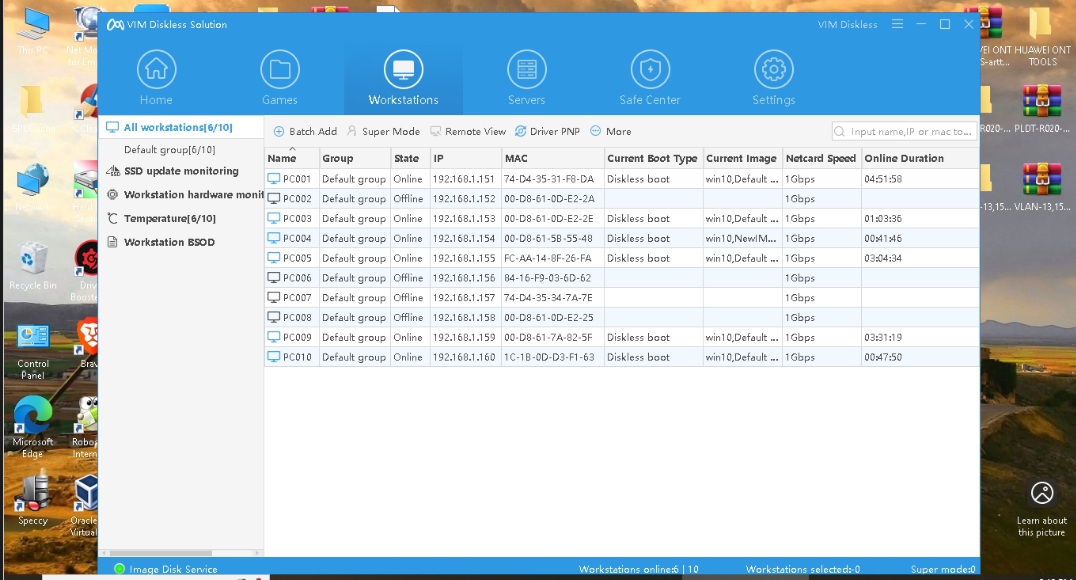Open the Settings gear section

coord(773,79)
